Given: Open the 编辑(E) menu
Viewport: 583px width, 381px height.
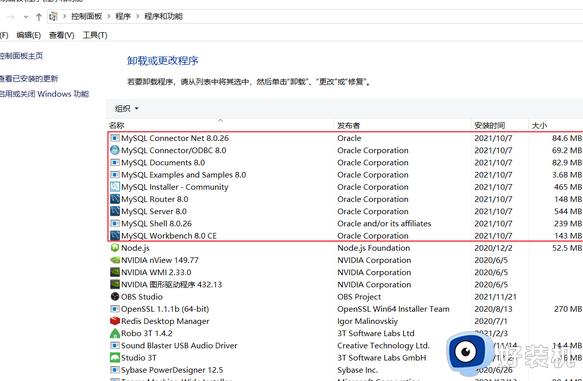Looking at the screenshot, I should click(29, 35).
